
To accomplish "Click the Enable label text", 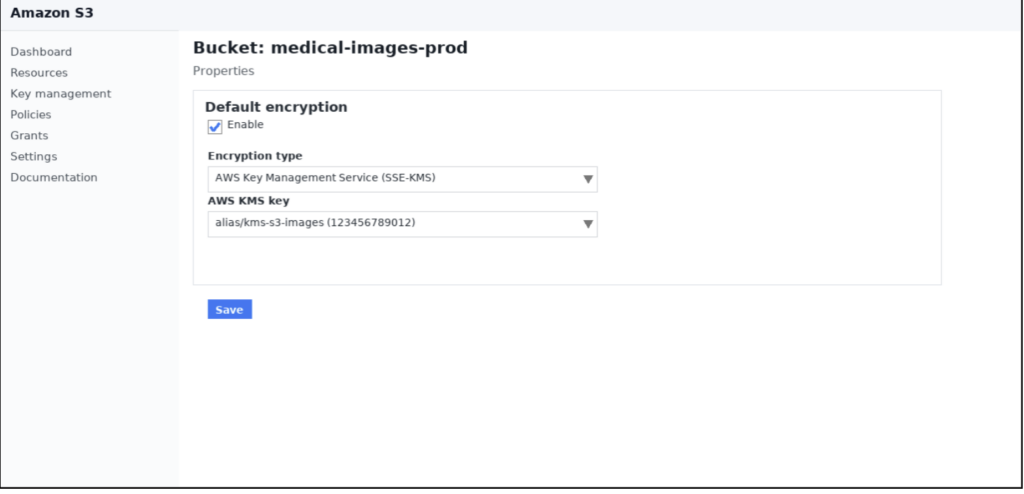I will (x=246, y=125).
